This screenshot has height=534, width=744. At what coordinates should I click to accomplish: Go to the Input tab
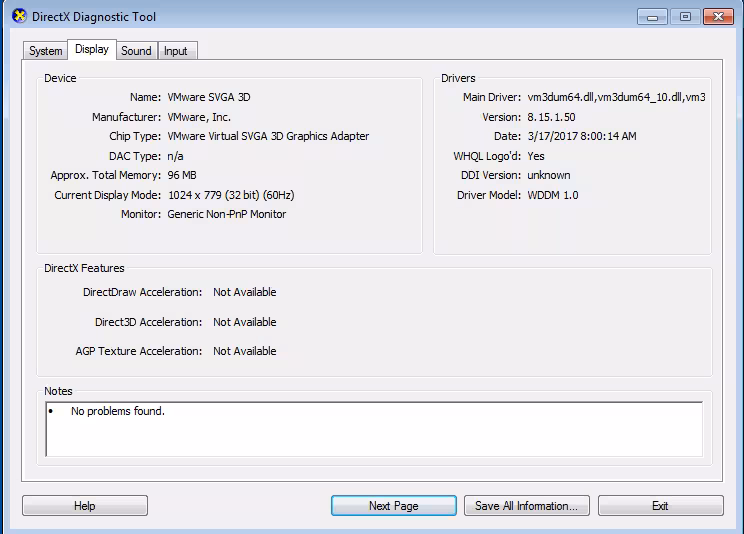[x=176, y=51]
